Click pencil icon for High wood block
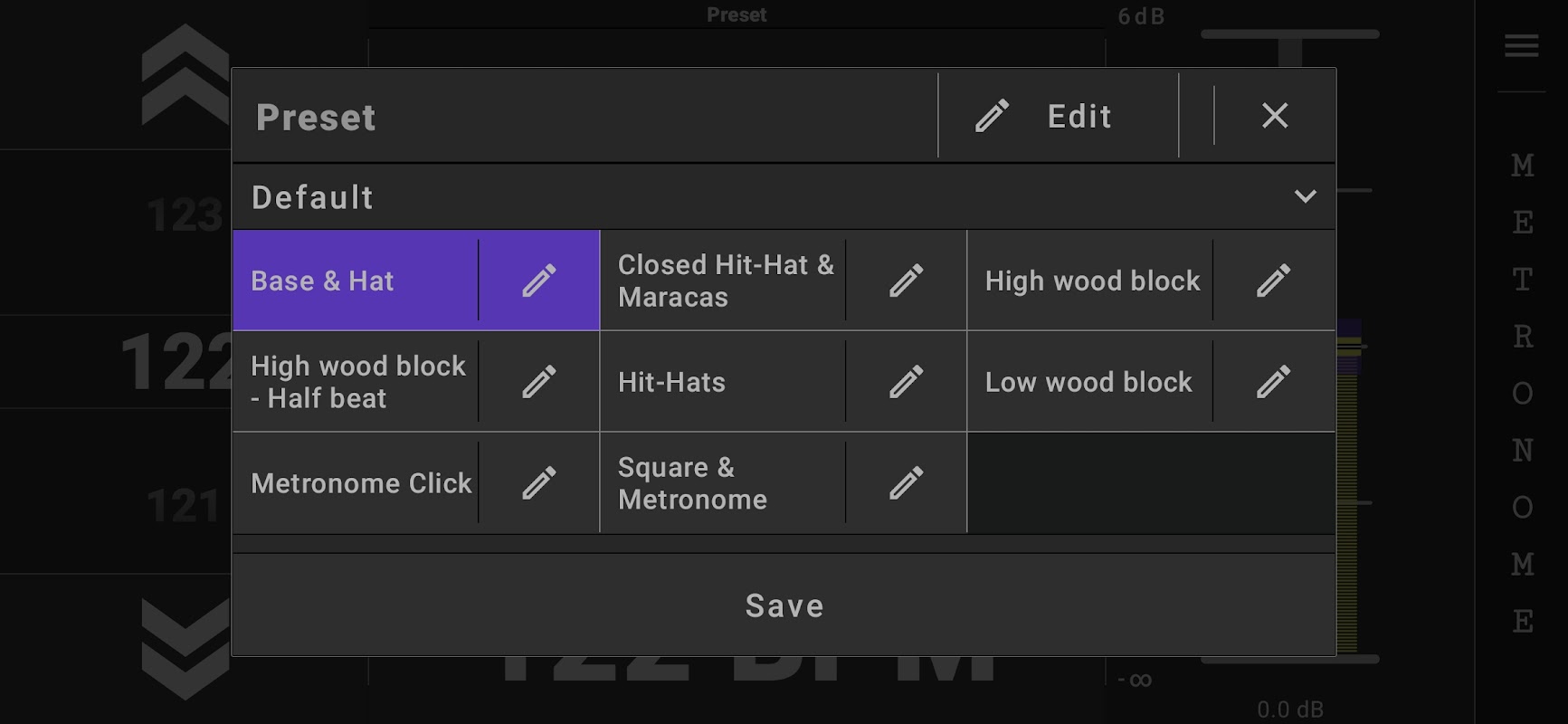Viewport: 1568px width, 724px height. (x=1273, y=281)
